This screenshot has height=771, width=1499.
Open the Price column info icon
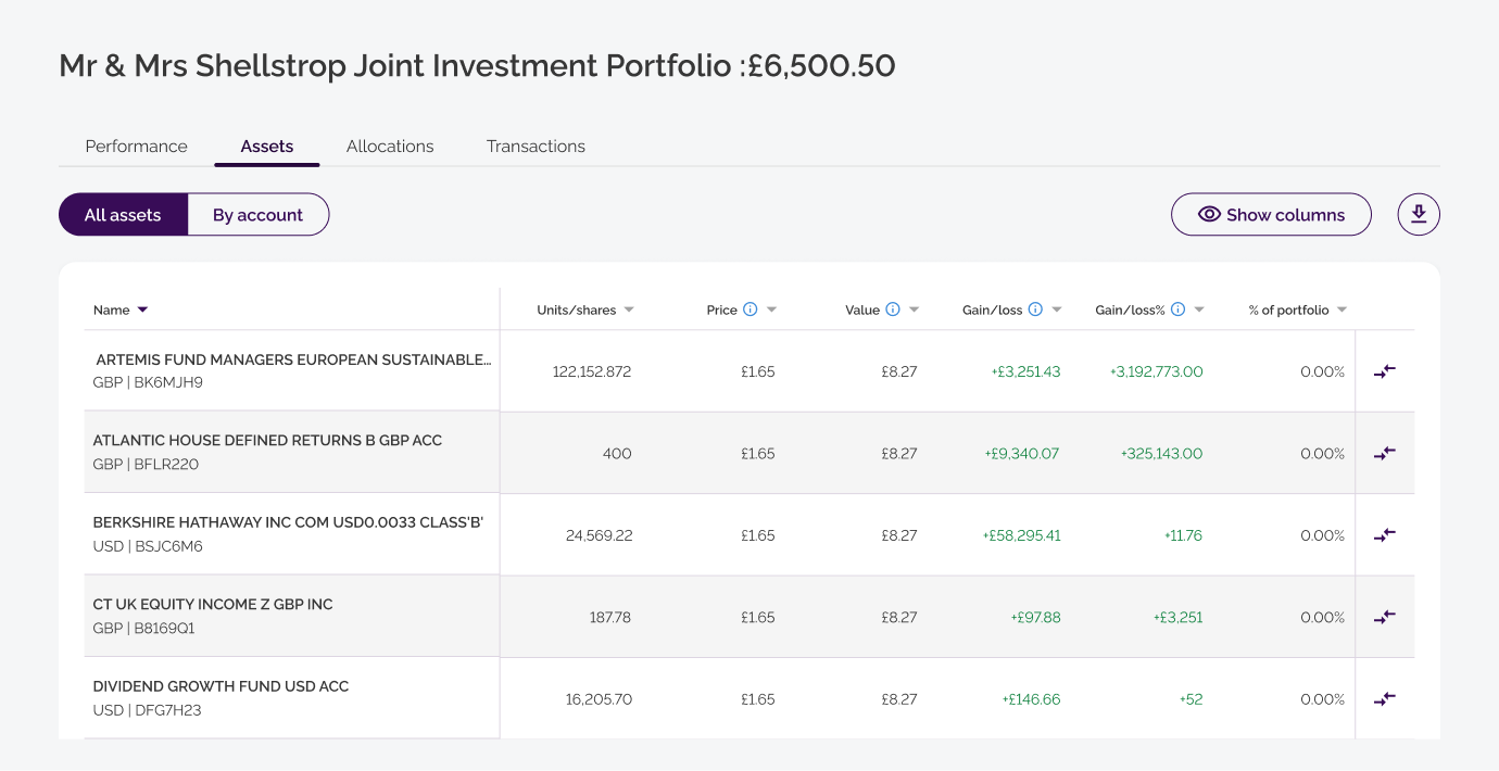(750, 310)
